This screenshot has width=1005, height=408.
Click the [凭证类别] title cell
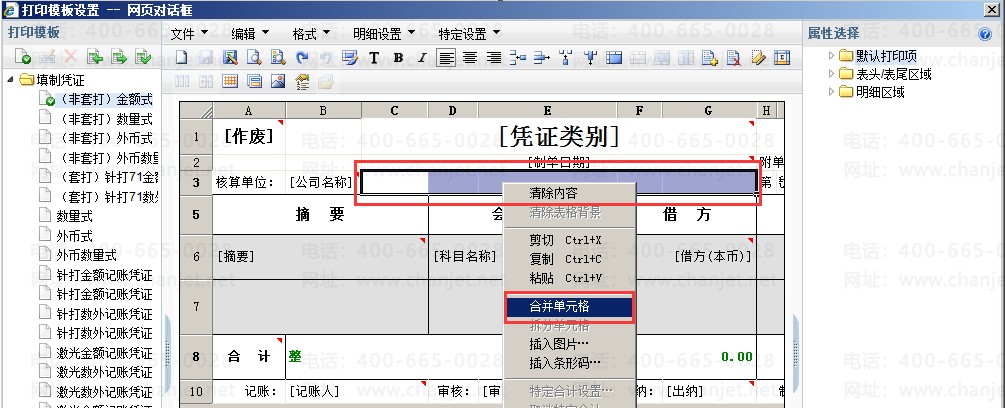559,136
